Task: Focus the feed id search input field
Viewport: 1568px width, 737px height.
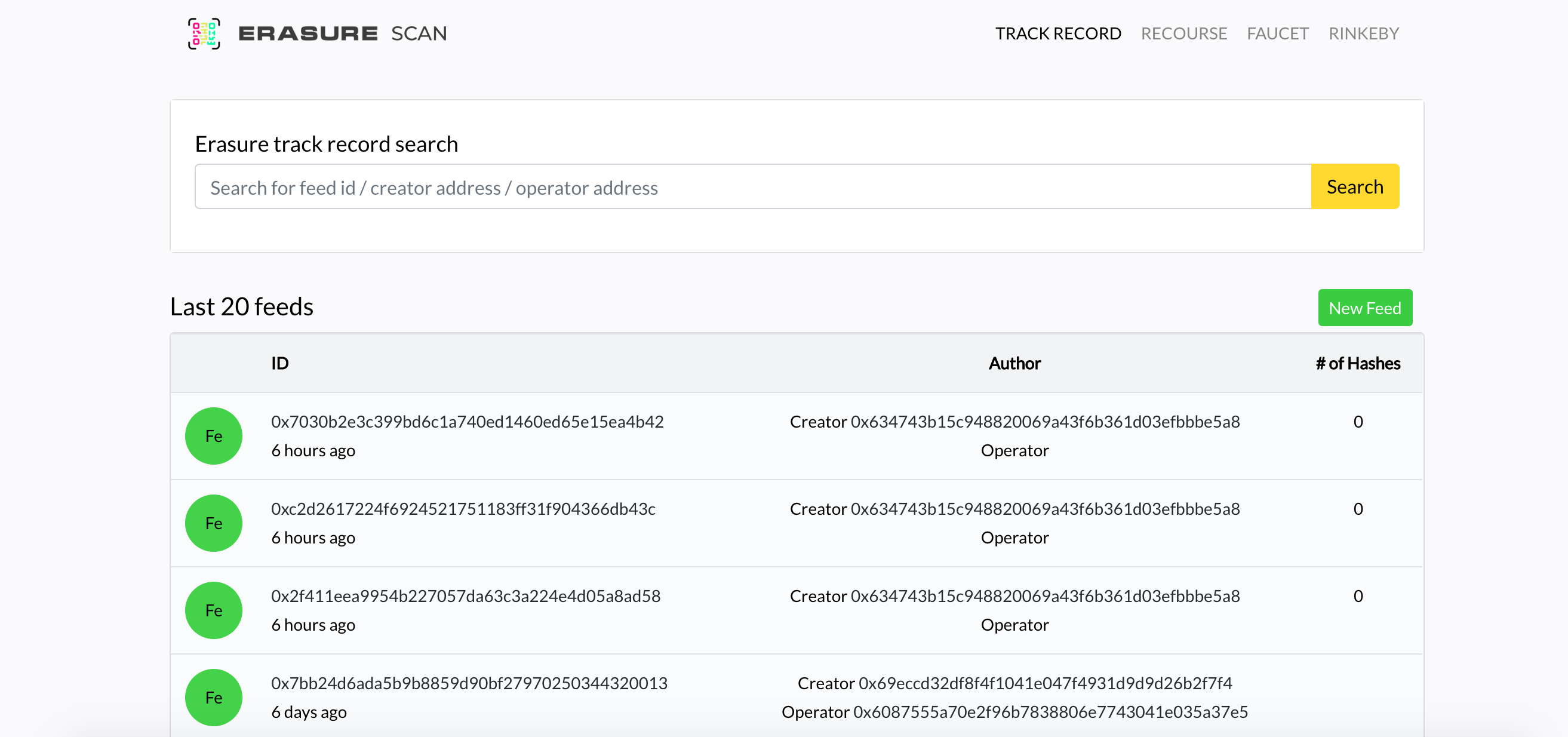Action: point(753,187)
